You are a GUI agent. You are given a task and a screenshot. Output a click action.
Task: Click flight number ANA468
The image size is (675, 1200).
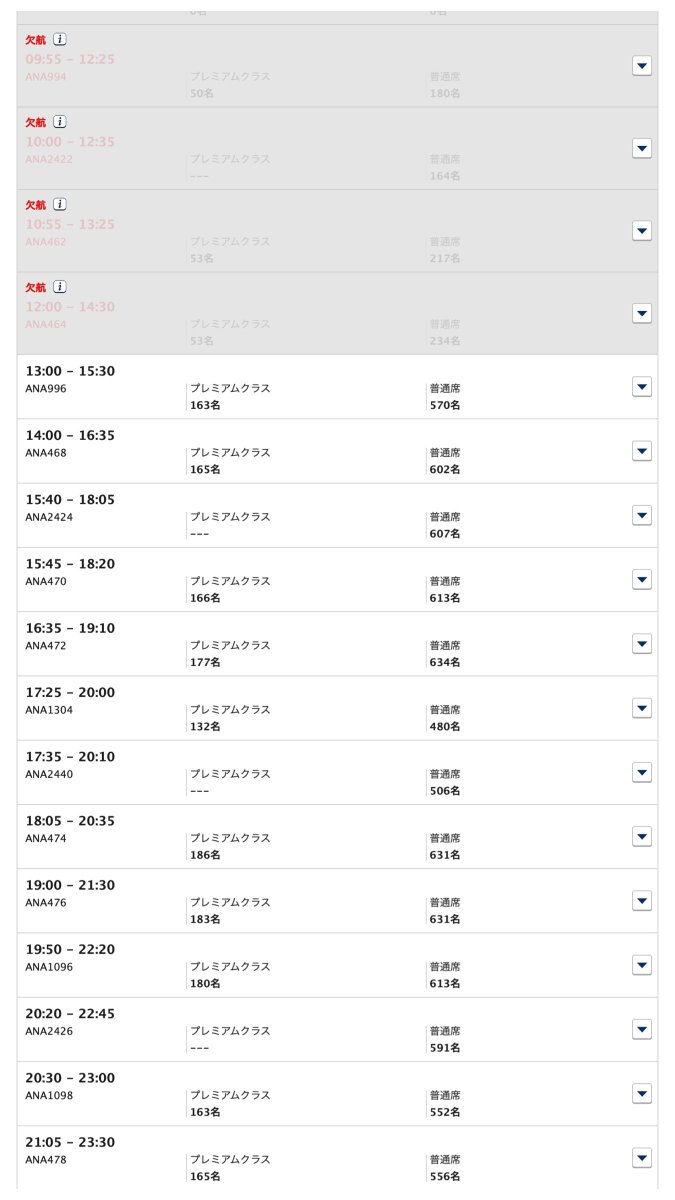pos(46,452)
